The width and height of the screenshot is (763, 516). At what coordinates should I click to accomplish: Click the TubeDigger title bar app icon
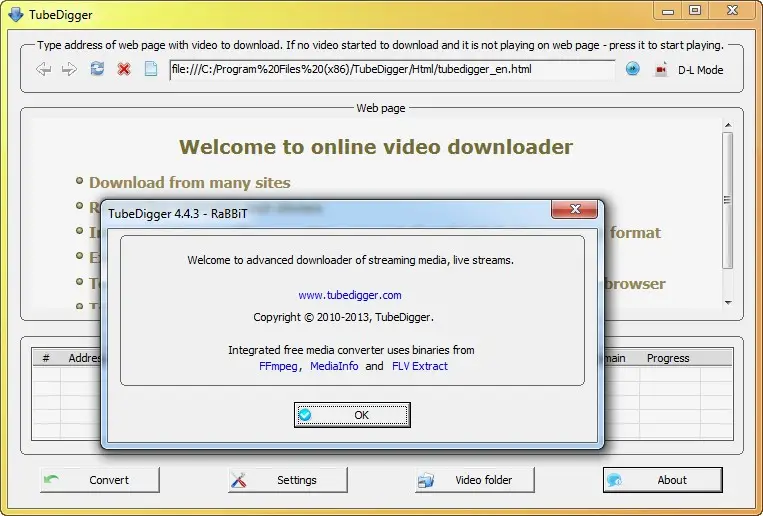pyautogui.click(x=16, y=14)
